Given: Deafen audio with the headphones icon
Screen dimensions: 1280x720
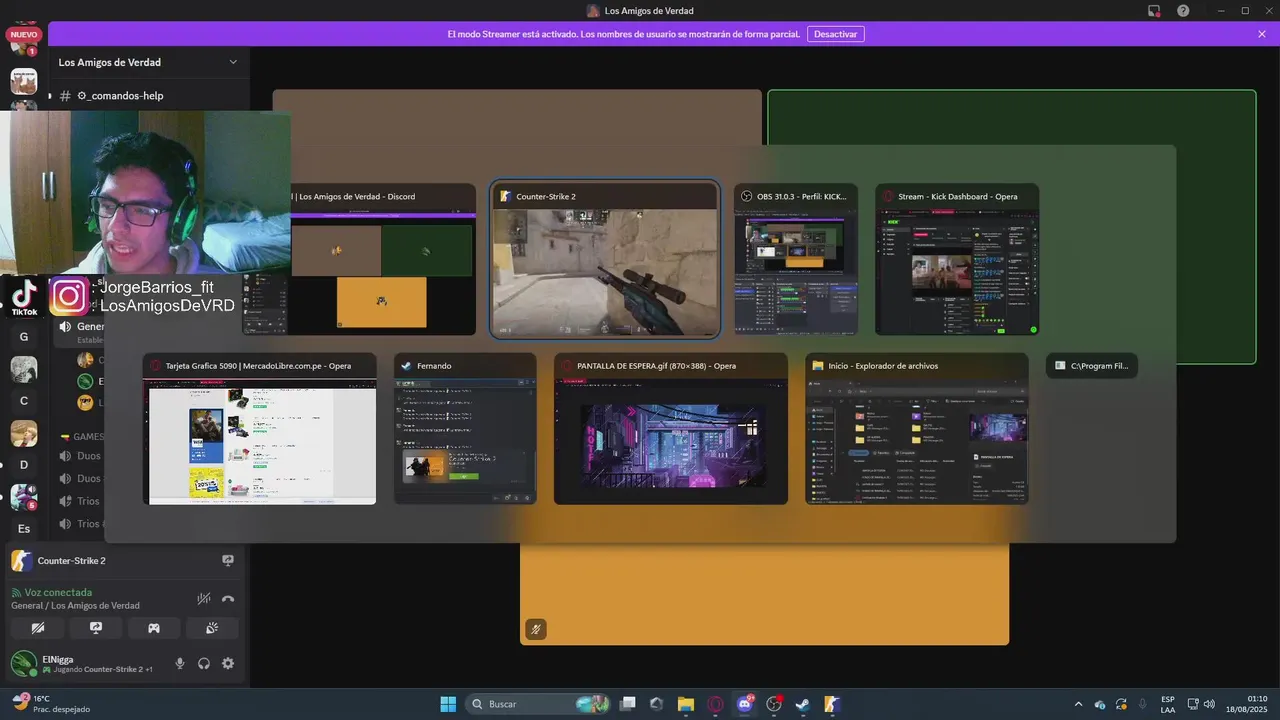Looking at the screenshot, I should pos(204,663).
